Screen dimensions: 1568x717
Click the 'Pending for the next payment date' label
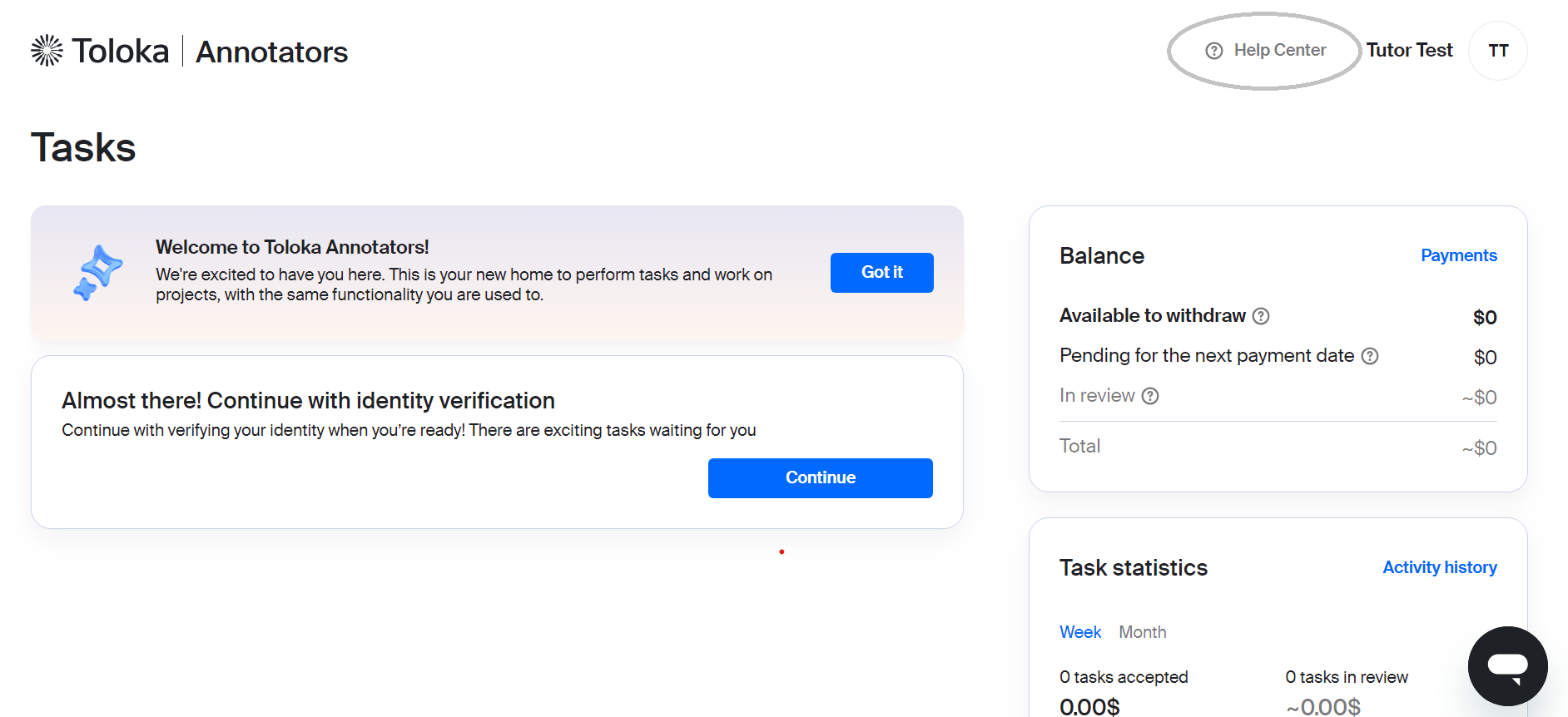(1207, 356)
